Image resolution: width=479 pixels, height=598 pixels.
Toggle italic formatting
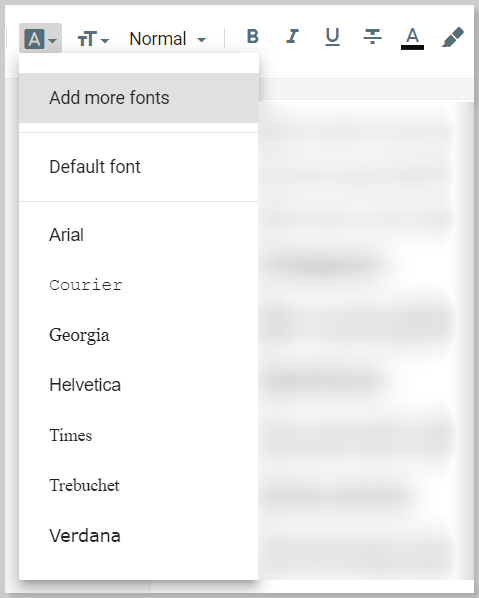pyautogui.click(x=293, y=37)
